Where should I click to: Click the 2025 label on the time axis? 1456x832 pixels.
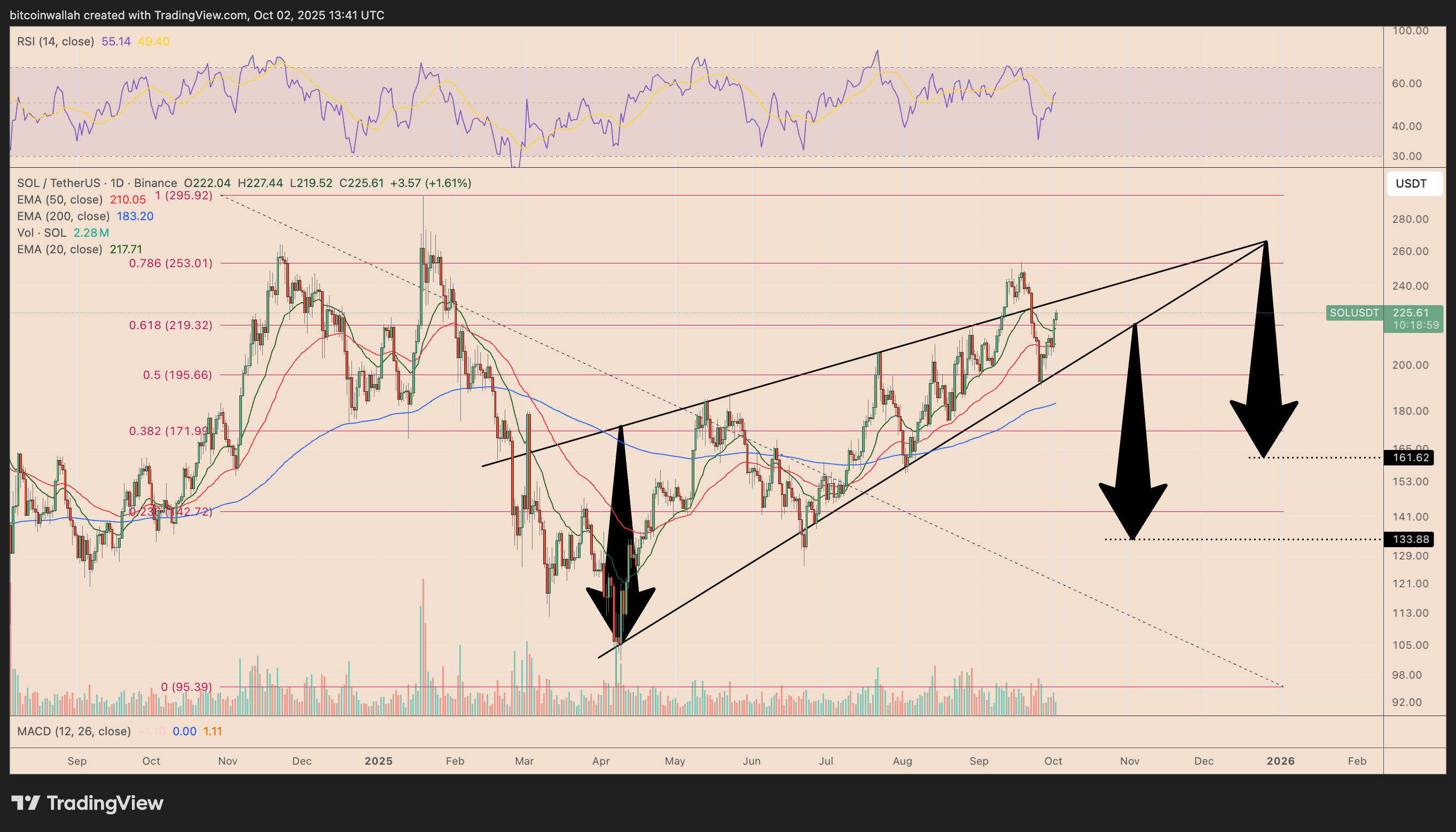coord(378,760)
